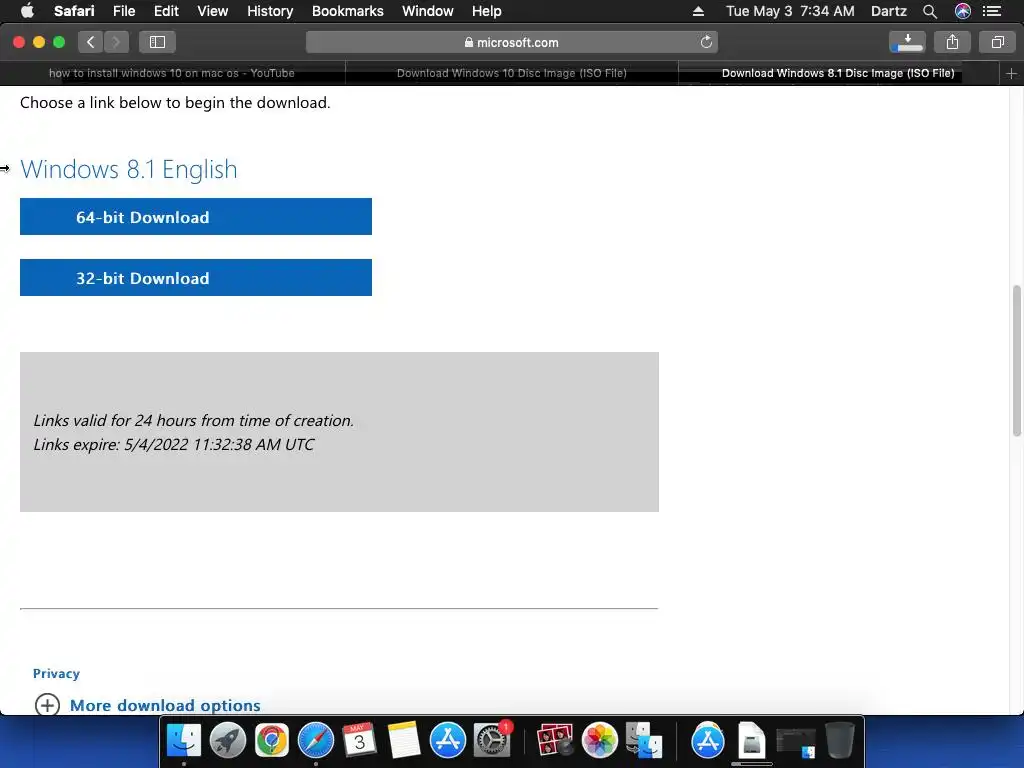Open Finder from the Dock
1024x768 pixels.
[184, 741]
